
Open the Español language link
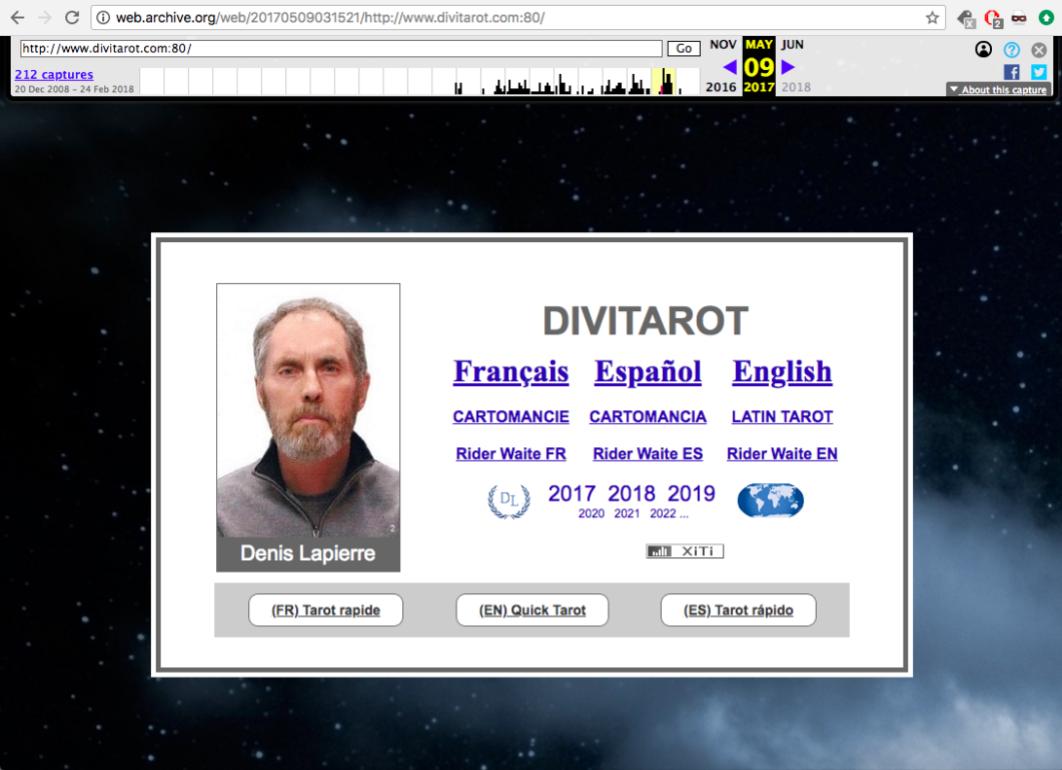647,372
